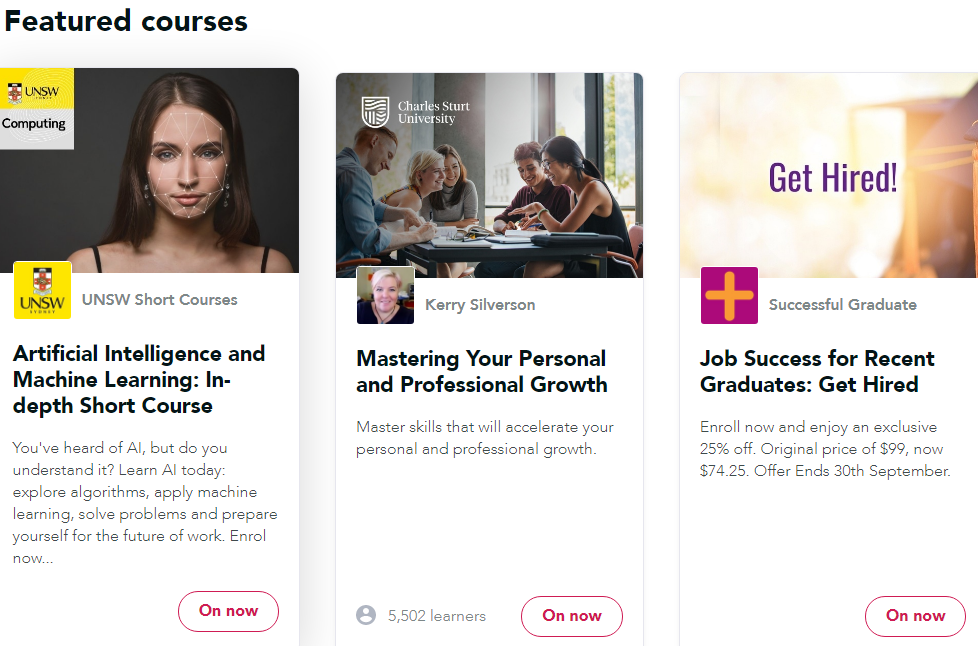Click On now for the Get Hired course
978x646 pixels.
point(914,615)
